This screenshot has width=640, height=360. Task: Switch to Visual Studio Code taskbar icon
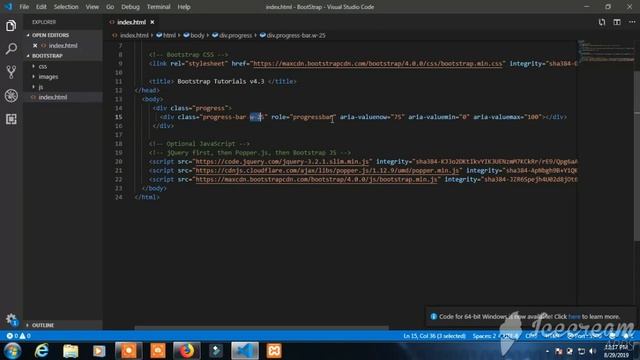tap(245, 351)
